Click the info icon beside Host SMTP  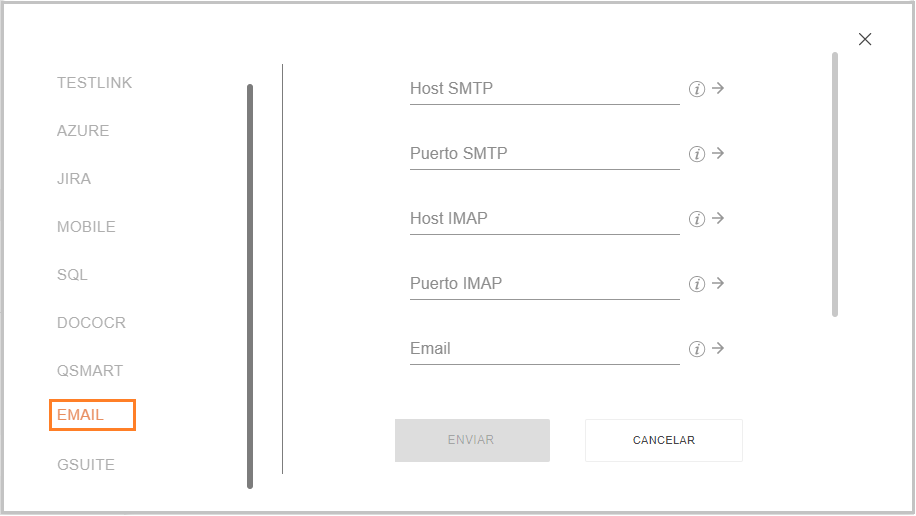tap(696, 89)
